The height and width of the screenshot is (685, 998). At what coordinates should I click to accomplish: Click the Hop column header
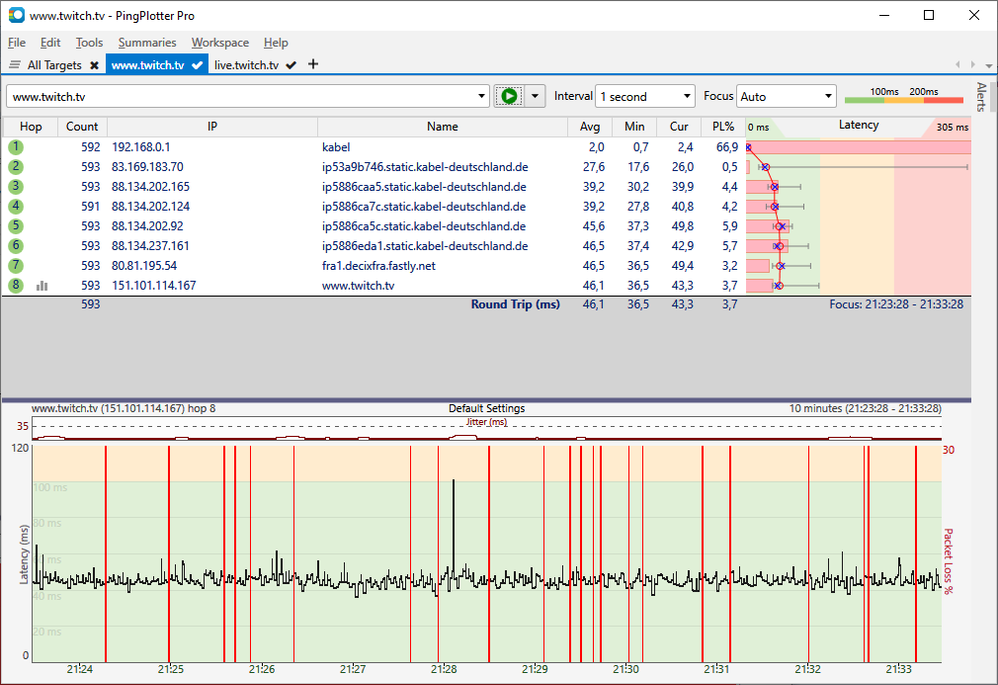31,127
